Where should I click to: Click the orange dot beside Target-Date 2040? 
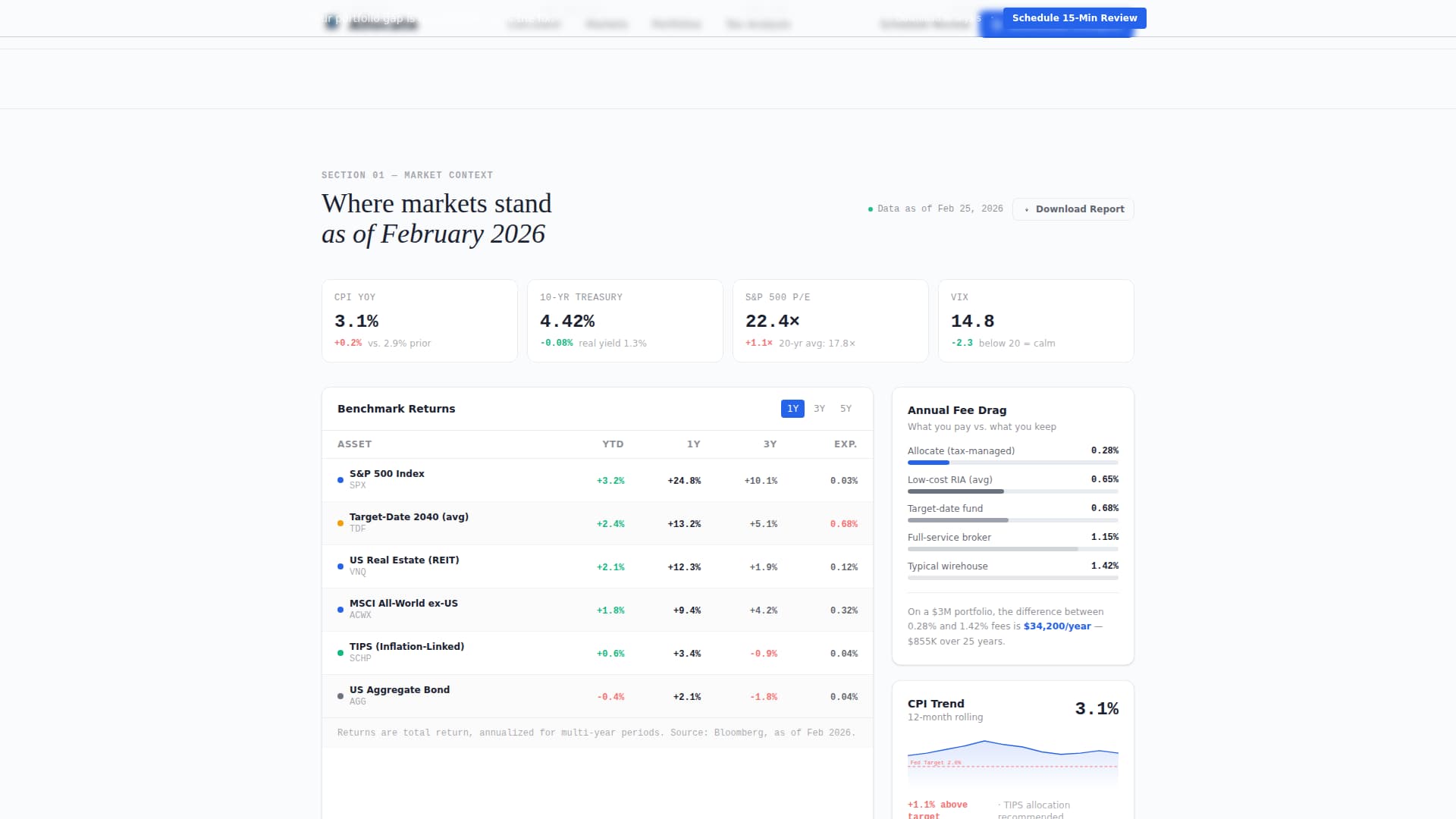click(x=340, y=522)
